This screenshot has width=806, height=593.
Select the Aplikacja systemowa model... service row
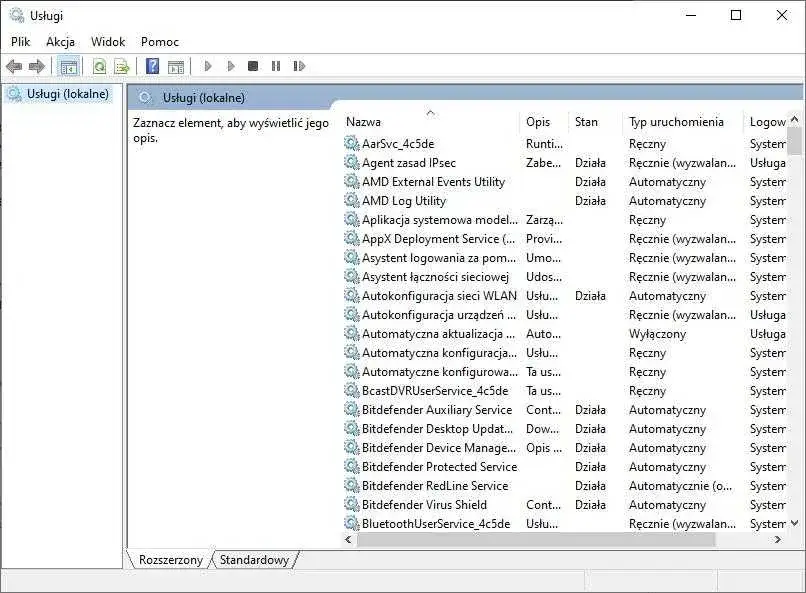point(564,219)
